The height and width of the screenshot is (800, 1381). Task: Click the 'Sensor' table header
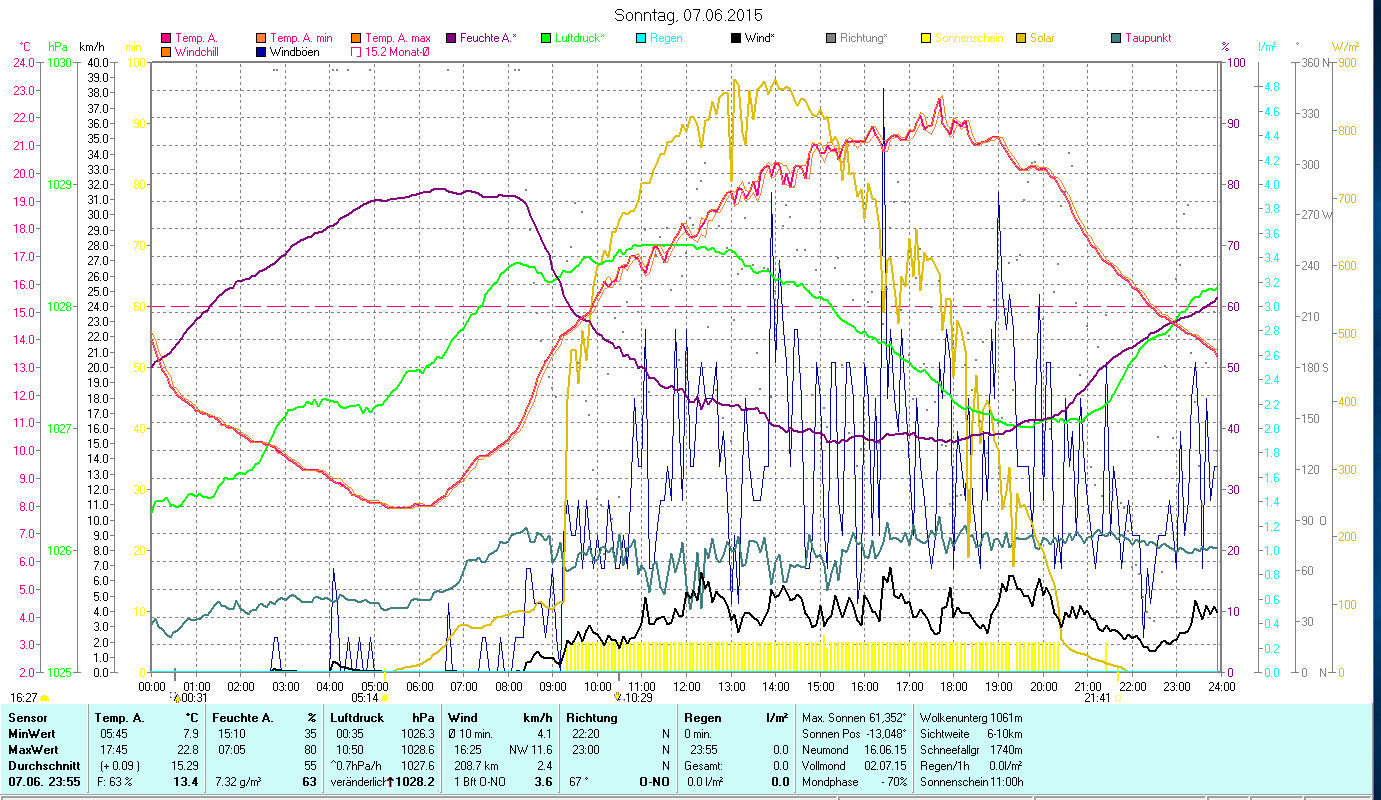(x=27, y=717)
